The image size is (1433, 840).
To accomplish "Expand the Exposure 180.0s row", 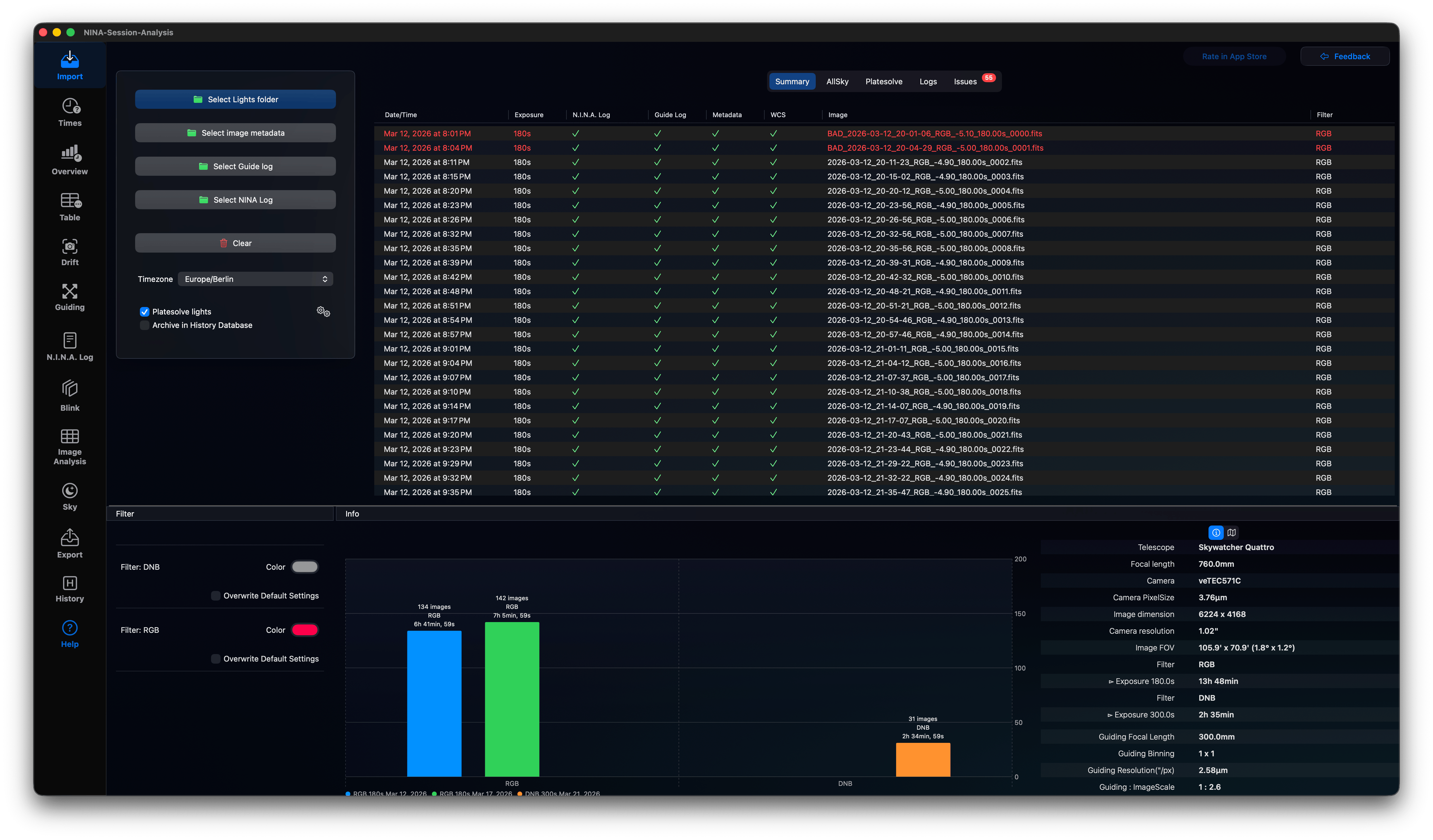I will point(1141,681).
